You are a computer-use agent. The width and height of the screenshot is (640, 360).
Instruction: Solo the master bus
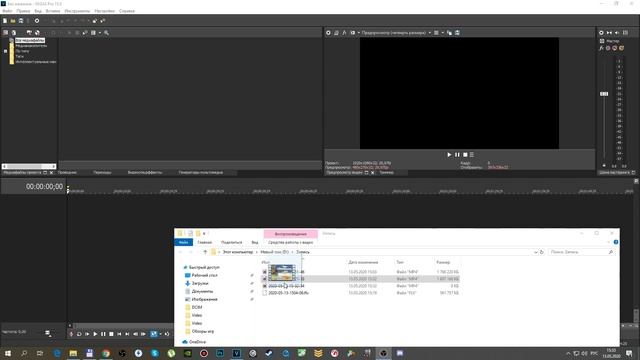(621, 48)
